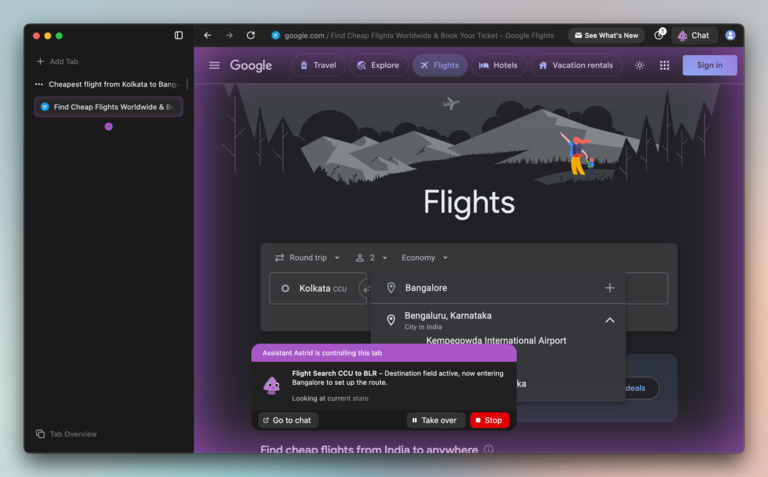
Task: Select the Cheapest flight from Kolkata sidebar tab
Action: (x=109, y=84)
